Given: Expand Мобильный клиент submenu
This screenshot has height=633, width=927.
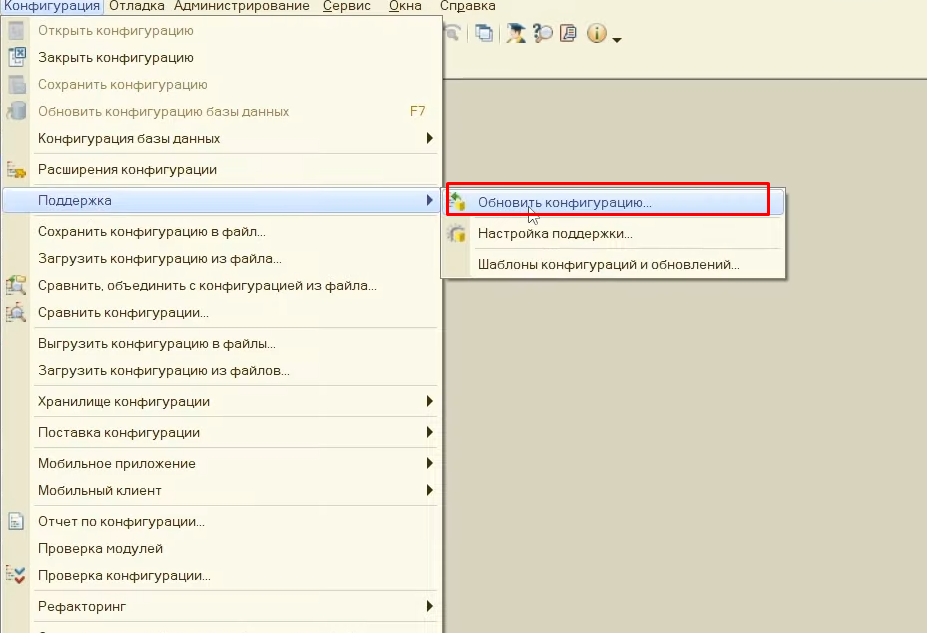Looking at the screenshot, I should pyautogui.click(x=222, y=491).
